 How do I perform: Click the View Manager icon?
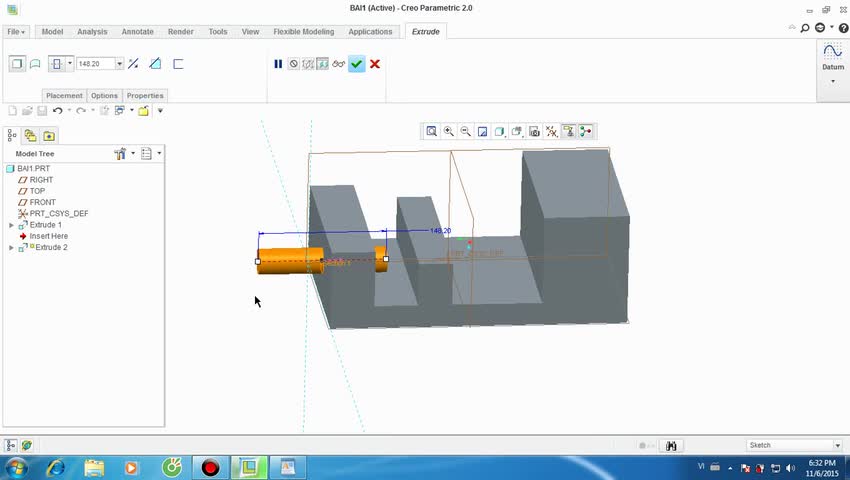[535, 131]
